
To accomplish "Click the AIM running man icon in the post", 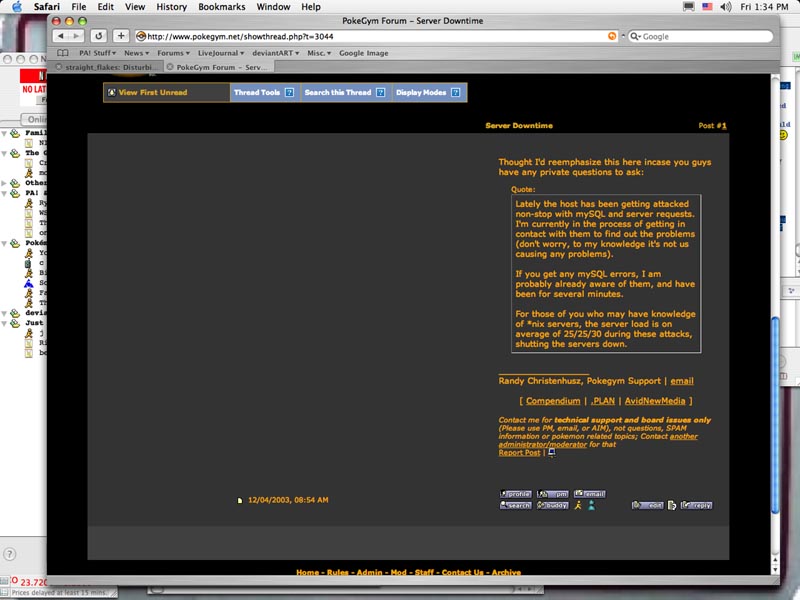I will coord(578,505).
